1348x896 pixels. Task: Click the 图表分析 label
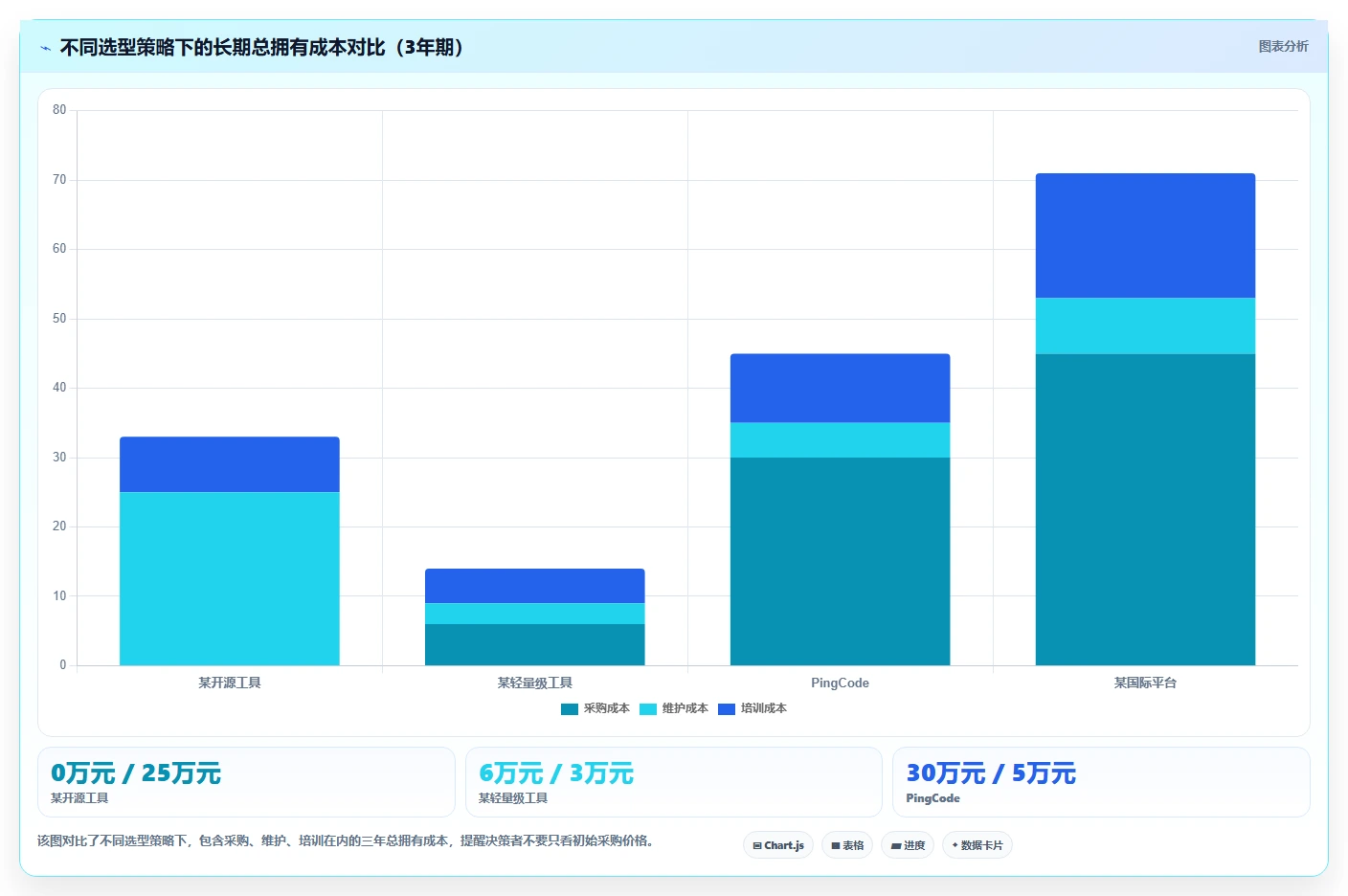pos(1283,47)
